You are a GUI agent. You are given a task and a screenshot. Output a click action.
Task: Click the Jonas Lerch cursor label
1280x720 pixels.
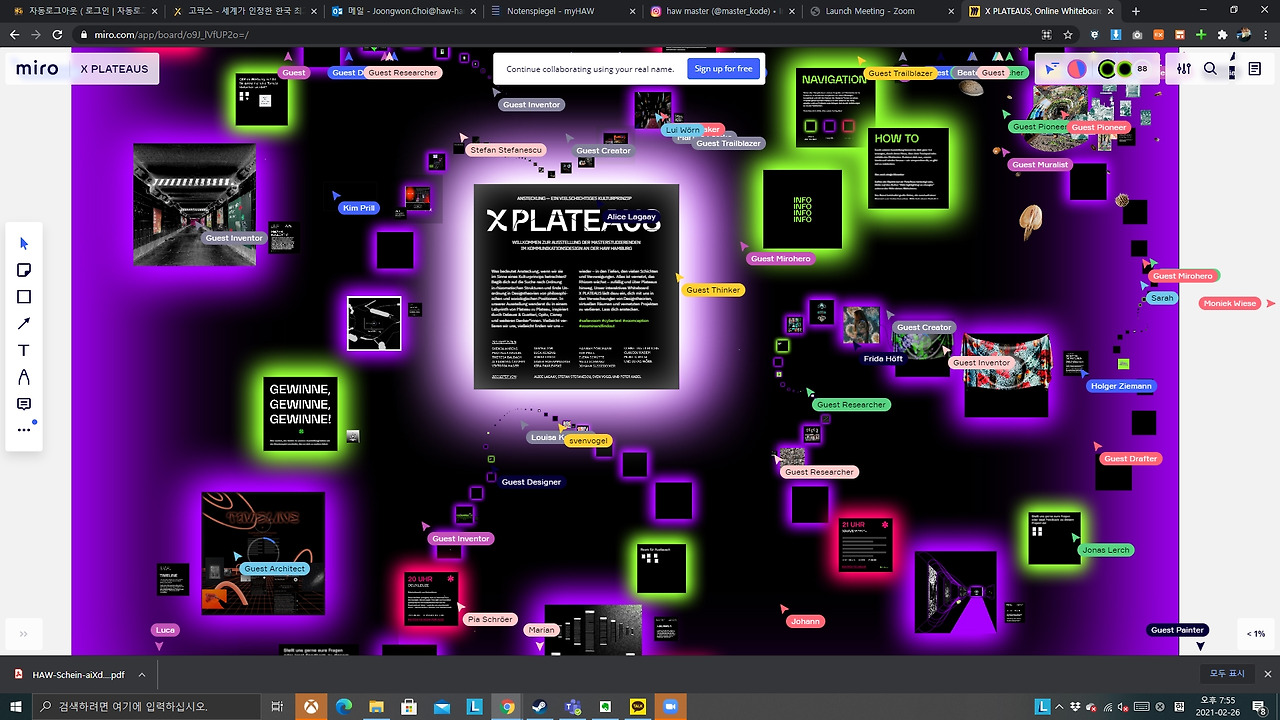(1105, 550)
